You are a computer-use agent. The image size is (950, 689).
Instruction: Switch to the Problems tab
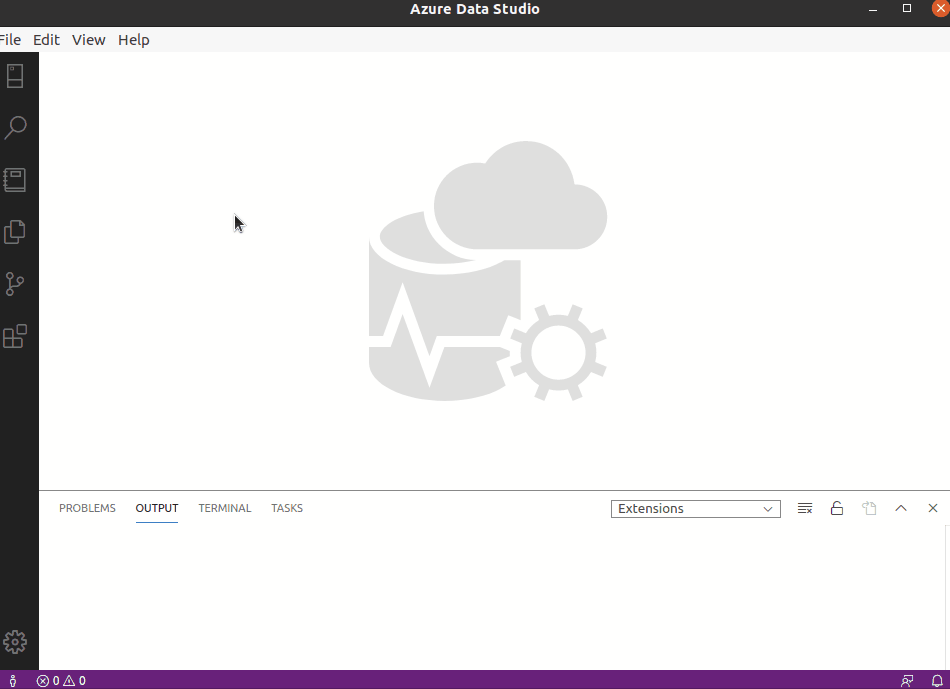pyautogui.click(x=87, y=509)
